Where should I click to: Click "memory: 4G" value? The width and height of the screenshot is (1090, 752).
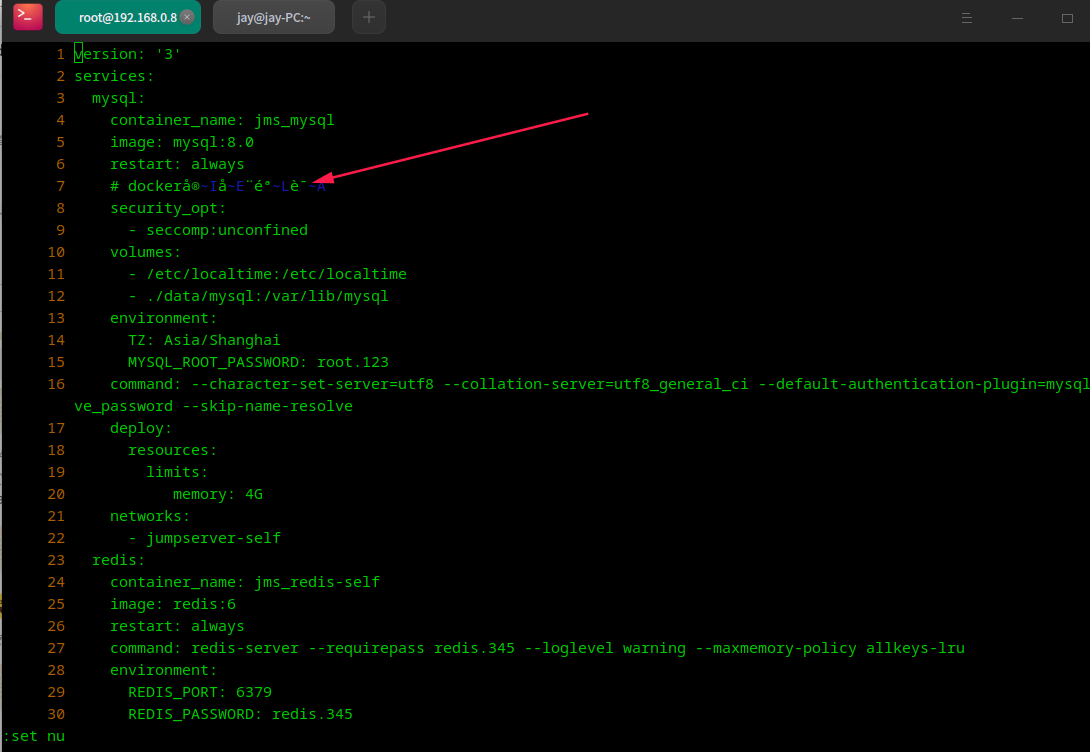[218, 494]
